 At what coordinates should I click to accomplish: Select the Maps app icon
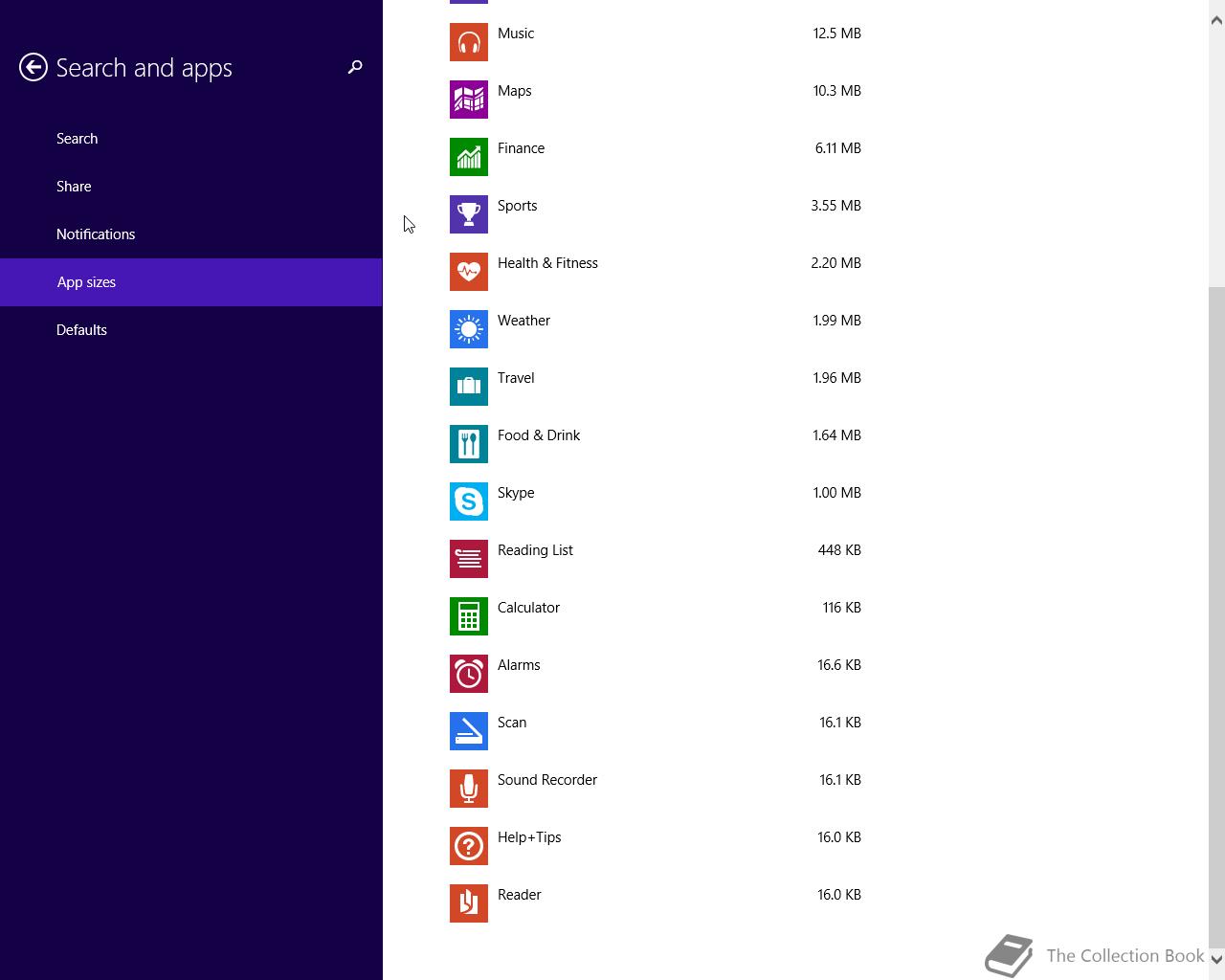tap(469, 100)
